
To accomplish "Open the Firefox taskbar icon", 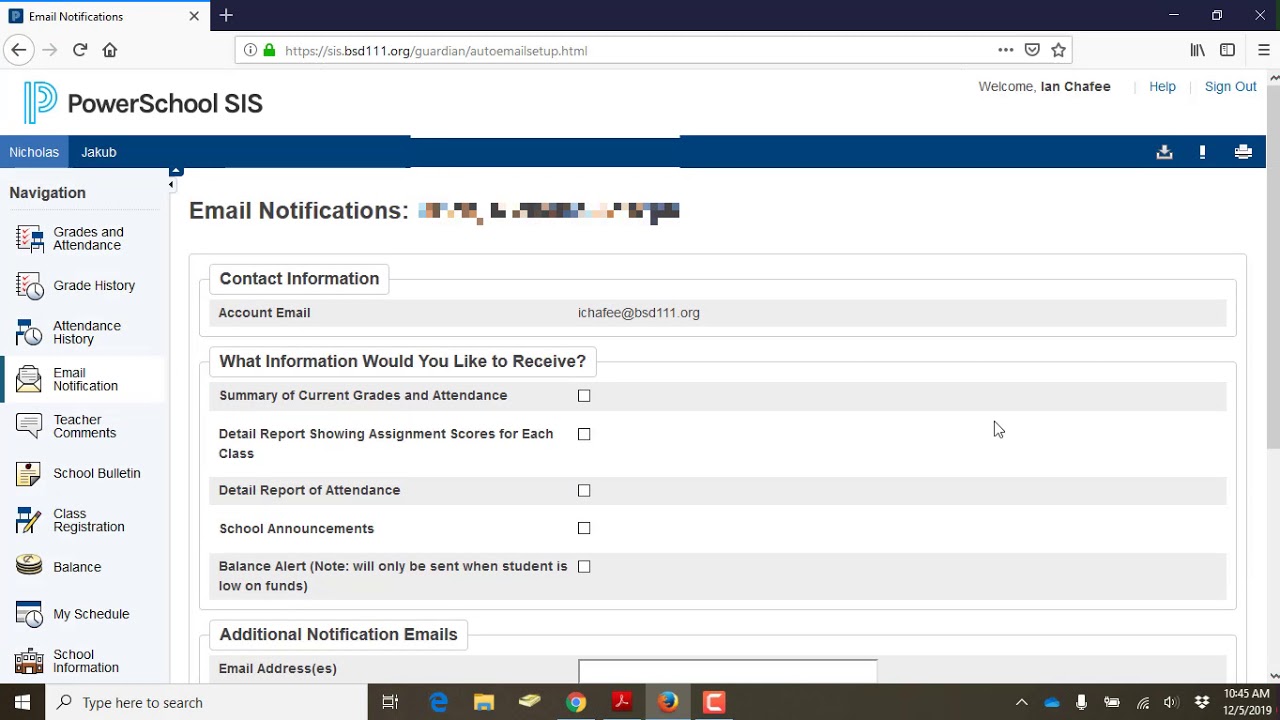I will click(x=668, y=702).
